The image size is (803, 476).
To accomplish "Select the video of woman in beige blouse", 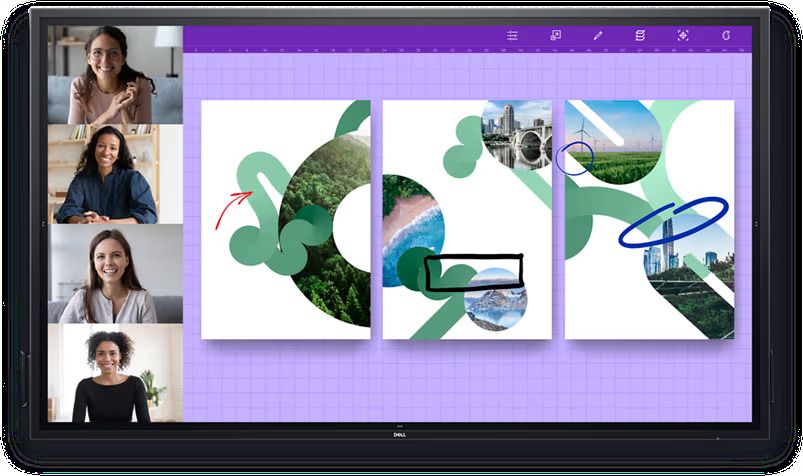I will [x=115, y=273].
